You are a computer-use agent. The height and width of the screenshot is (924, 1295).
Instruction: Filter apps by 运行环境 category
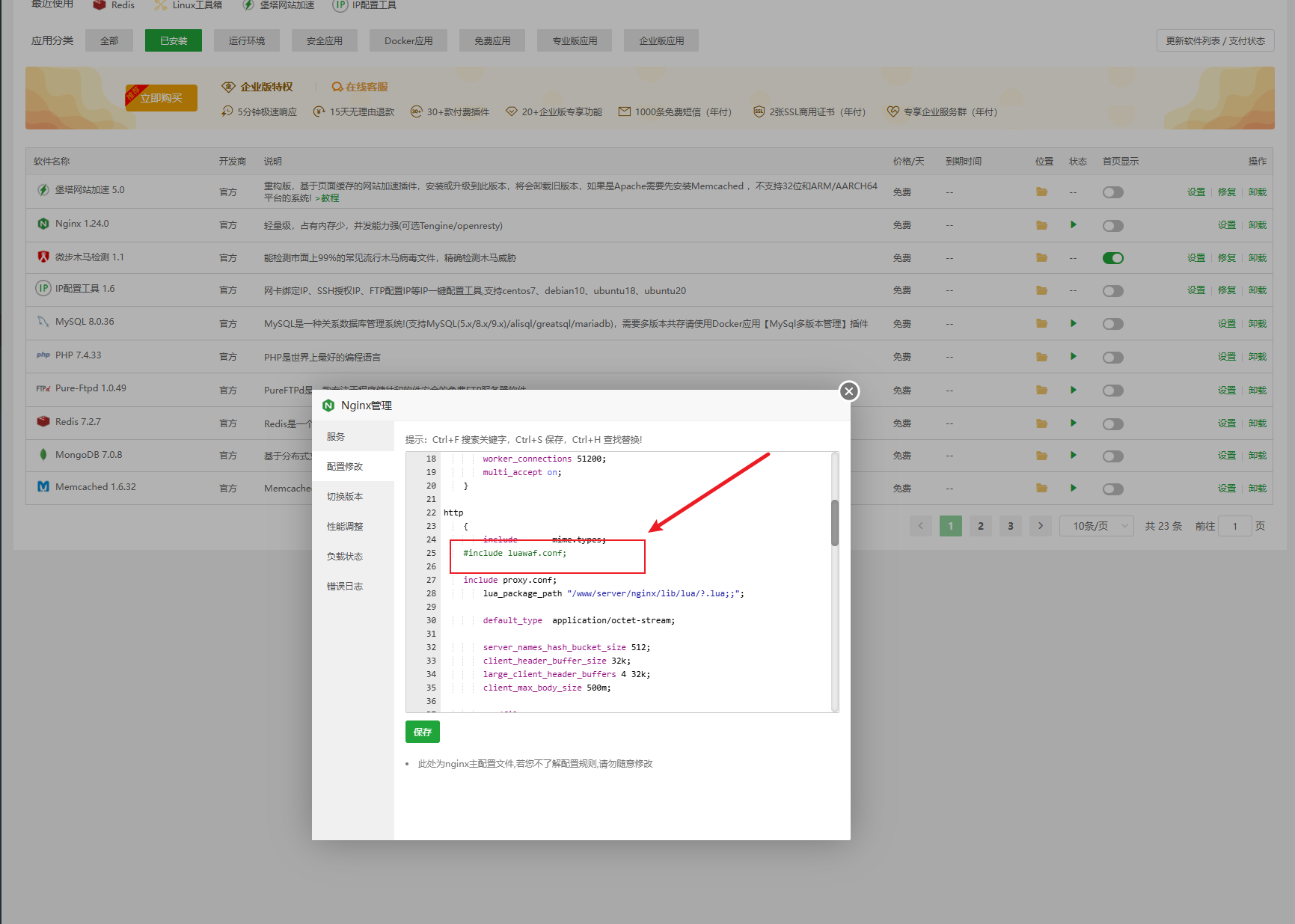point(247,40)
